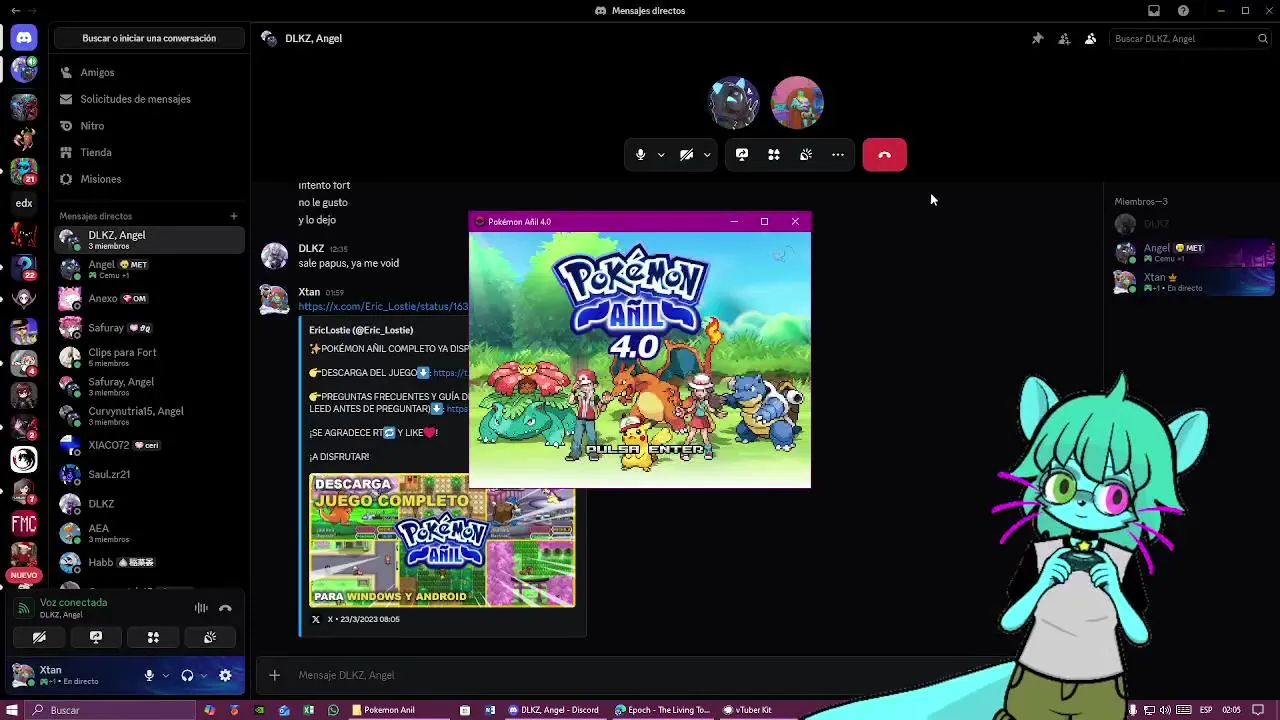Open user settings gear
1280x720 pixels.
point(225,676)
